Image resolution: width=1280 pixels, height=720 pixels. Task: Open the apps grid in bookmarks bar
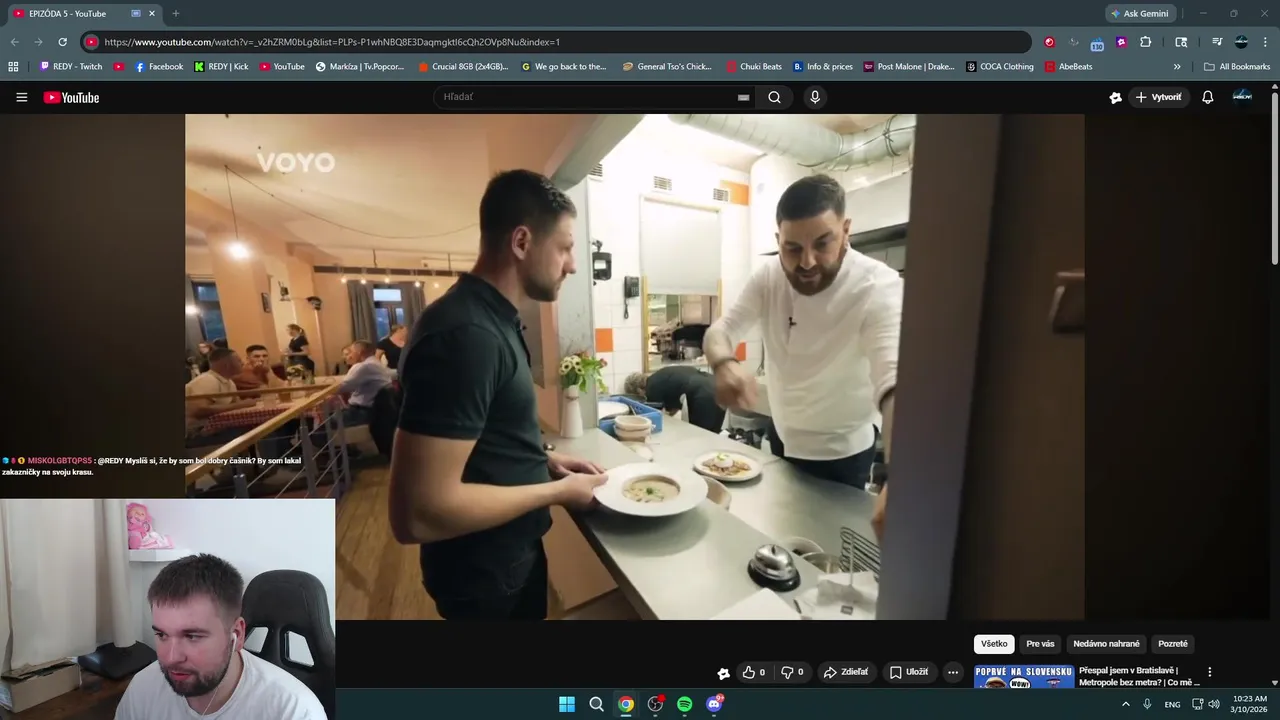pyautogui.click(x=13, y=67)
